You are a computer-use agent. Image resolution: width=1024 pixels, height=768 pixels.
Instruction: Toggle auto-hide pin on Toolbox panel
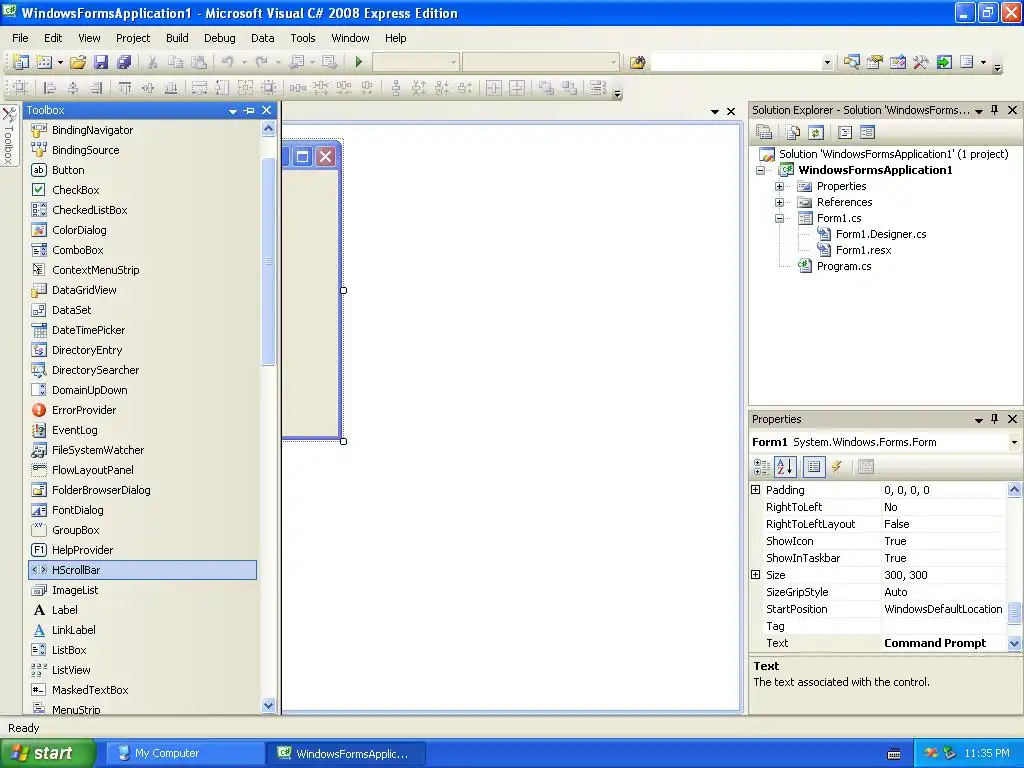[249, 110]
